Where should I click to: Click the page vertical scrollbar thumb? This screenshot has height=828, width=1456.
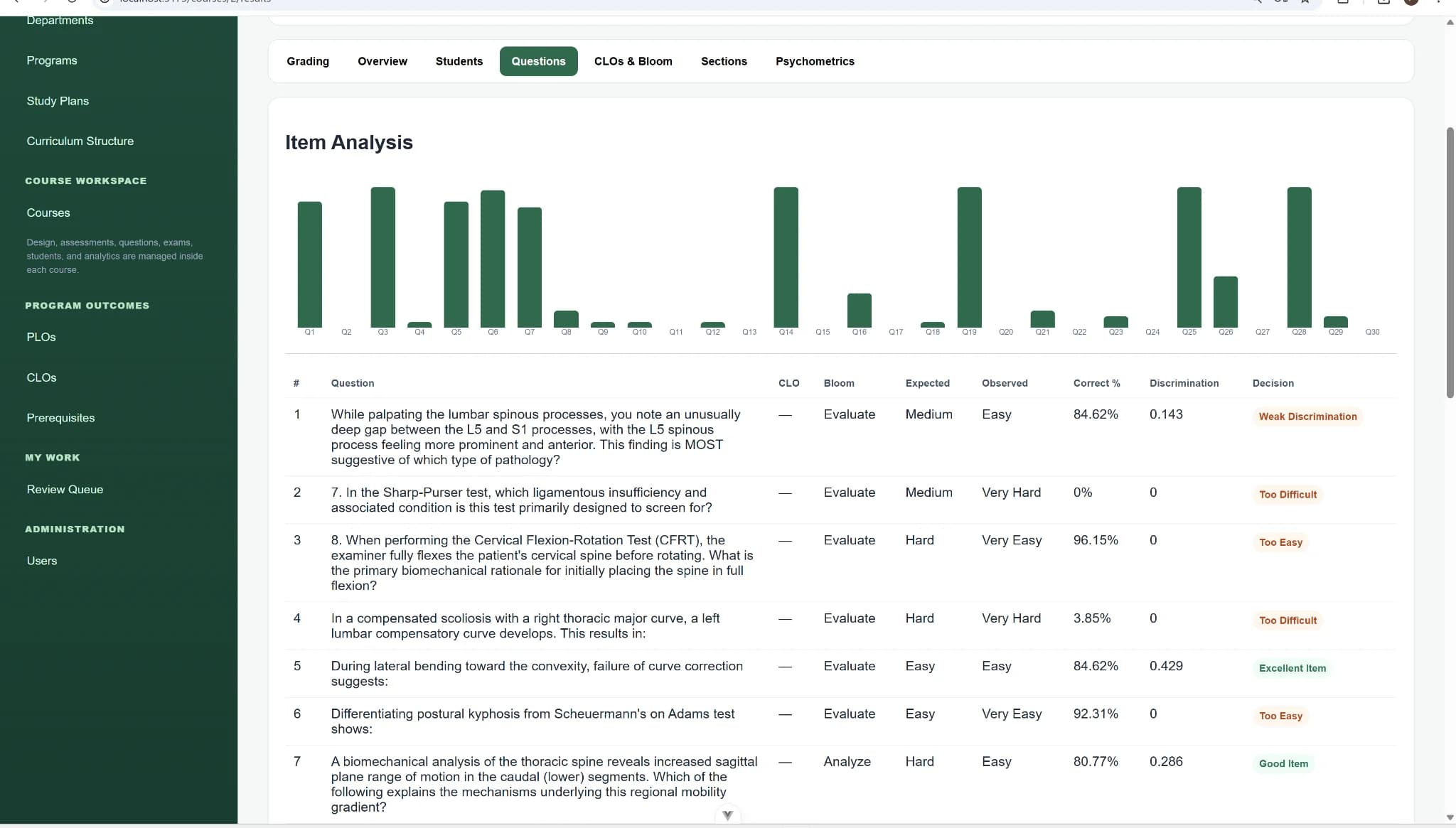pyautogui.click(x=1450, y=263)
